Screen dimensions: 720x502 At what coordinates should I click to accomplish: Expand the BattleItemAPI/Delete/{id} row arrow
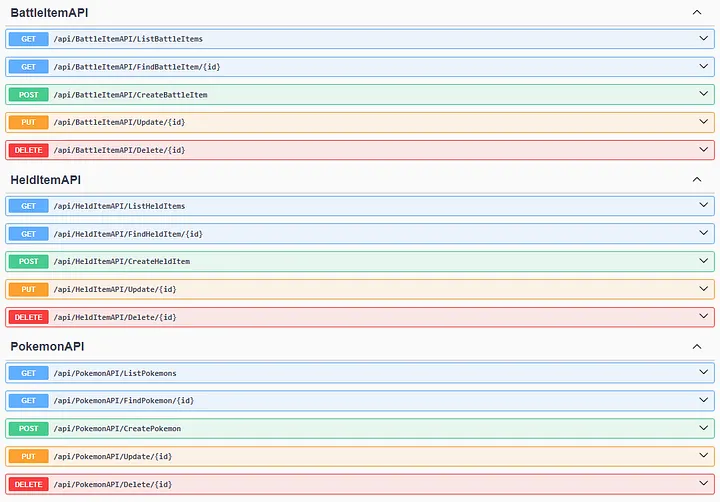(703, 150)
